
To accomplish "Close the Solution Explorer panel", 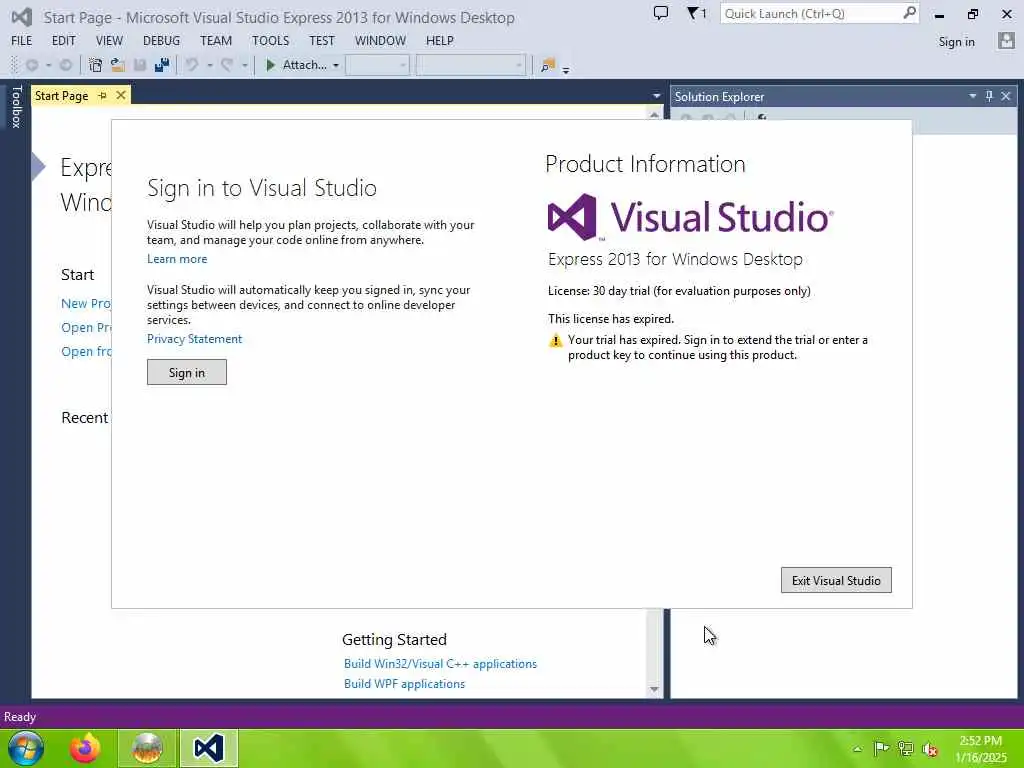I will click(1006, 96).
